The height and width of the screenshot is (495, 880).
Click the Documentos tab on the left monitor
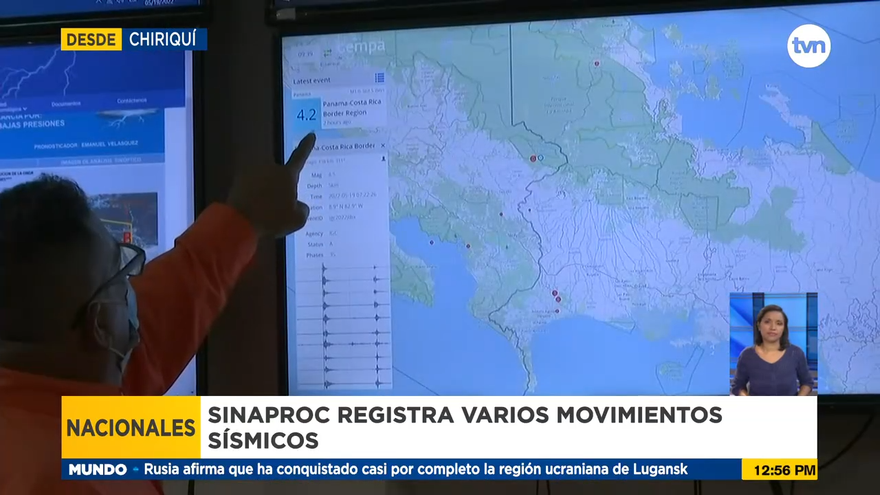pos(66,104)
